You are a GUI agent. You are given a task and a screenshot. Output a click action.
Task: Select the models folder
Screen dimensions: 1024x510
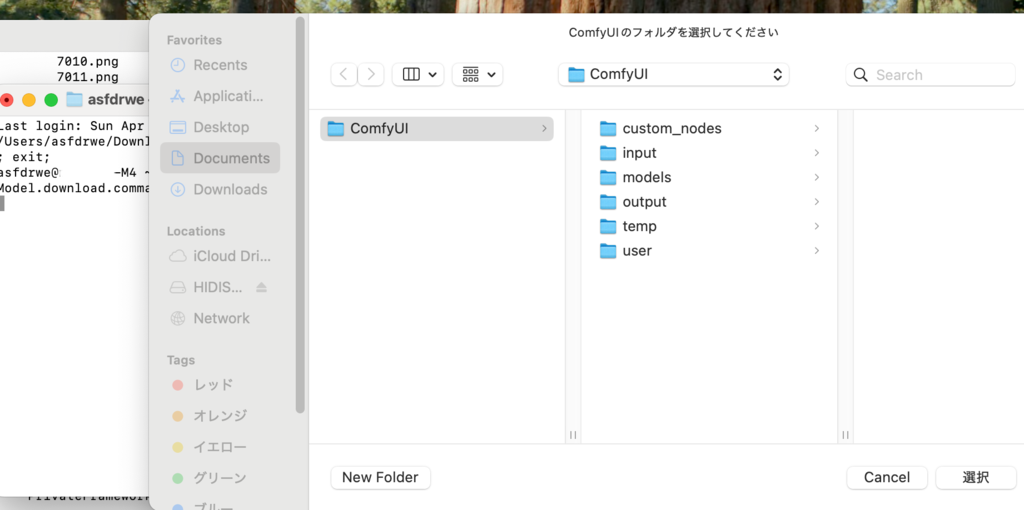pos(711,178)
